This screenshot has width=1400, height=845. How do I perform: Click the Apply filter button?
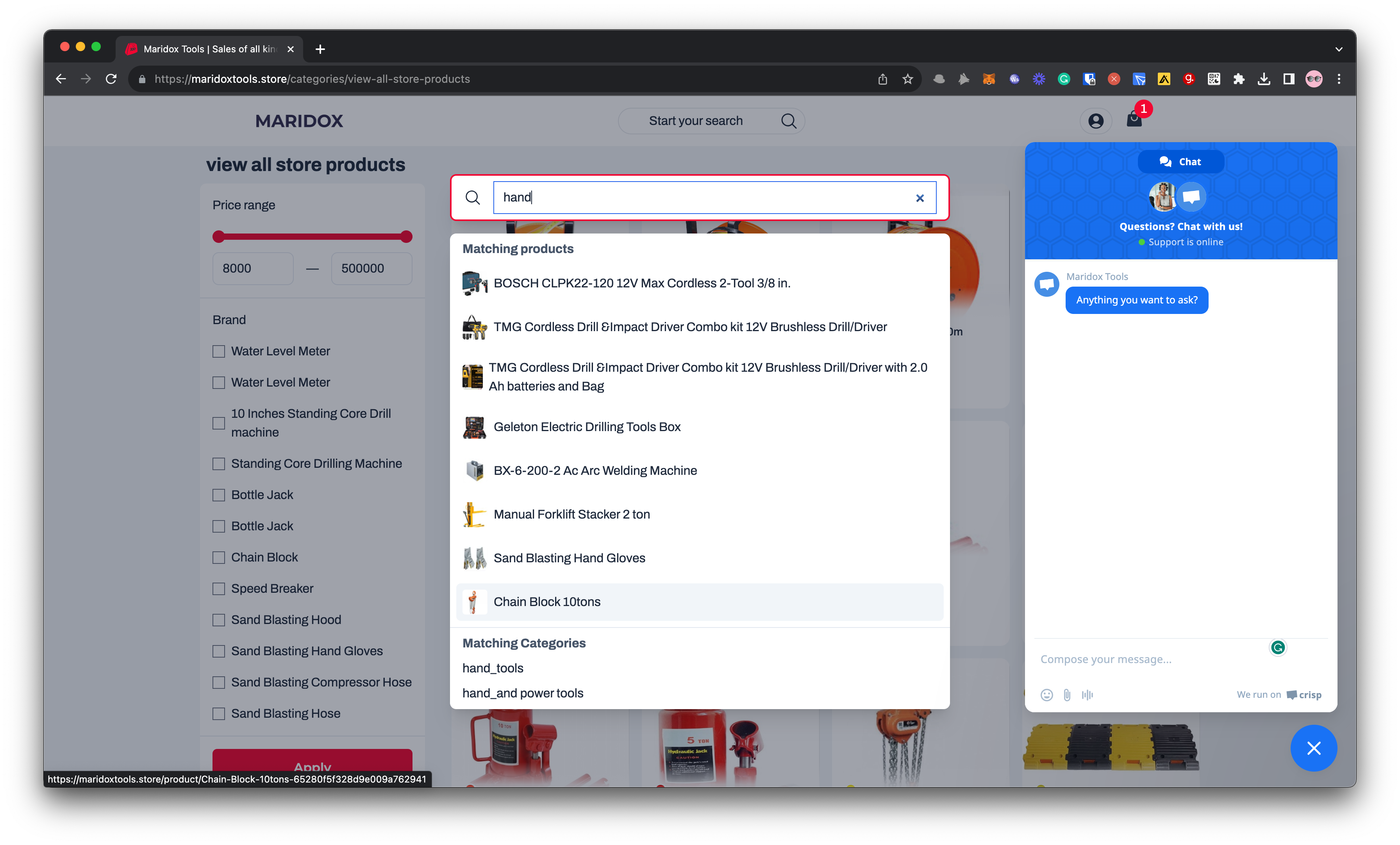tap(312, 767)
